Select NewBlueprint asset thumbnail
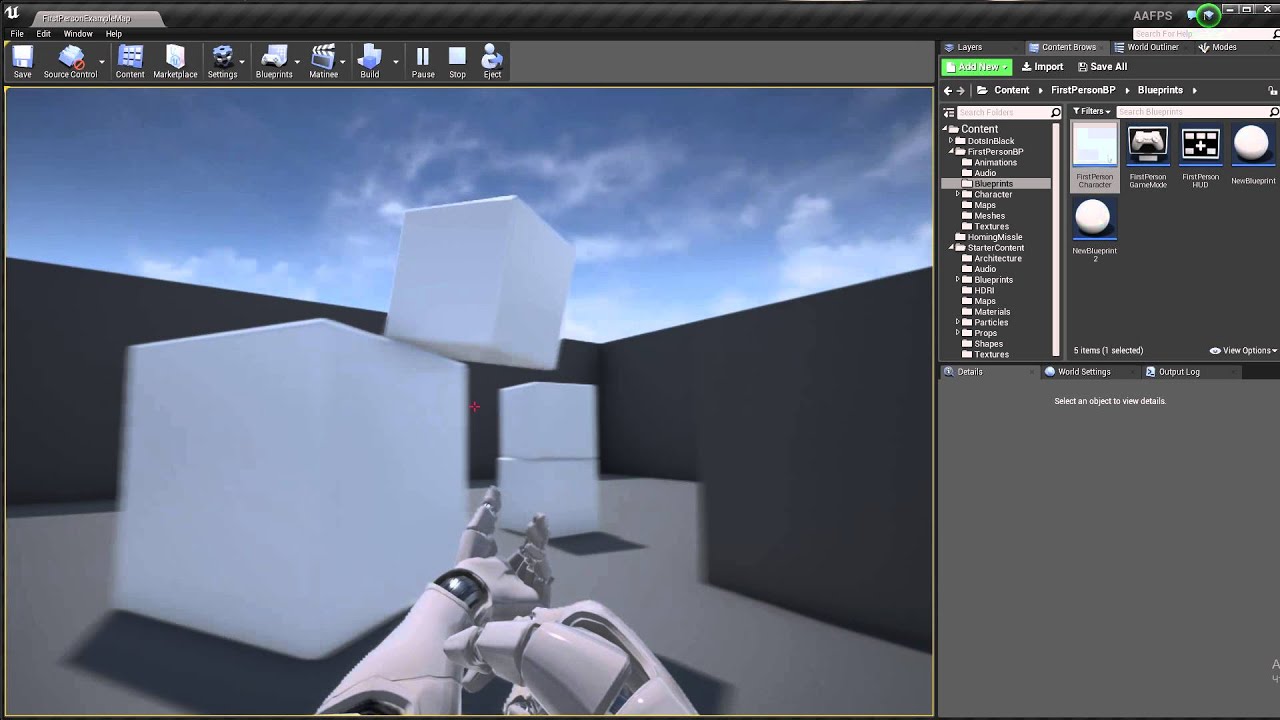Image resolution: width=1280 pixels, height=720 pixels. coord(1253,145)
